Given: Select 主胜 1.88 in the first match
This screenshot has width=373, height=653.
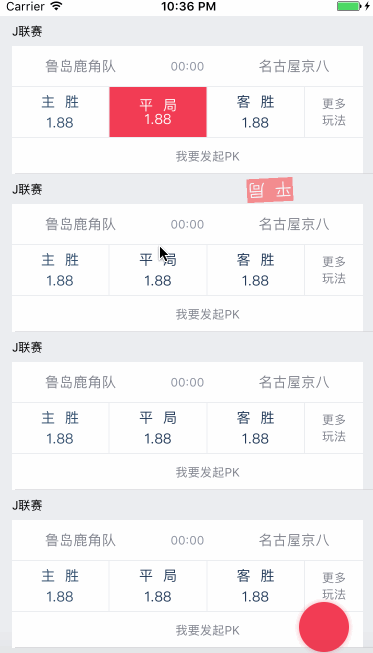Looking at the screenshot, I should [60, 112].
